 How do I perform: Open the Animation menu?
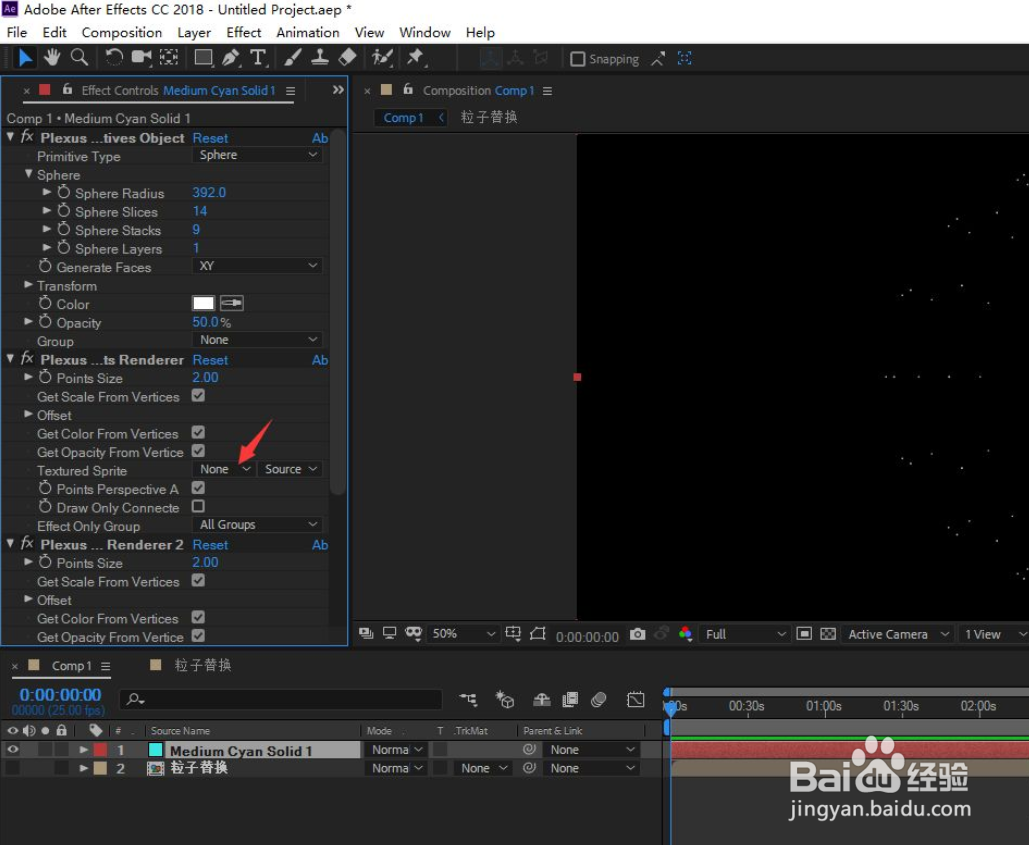coord(308,32)
